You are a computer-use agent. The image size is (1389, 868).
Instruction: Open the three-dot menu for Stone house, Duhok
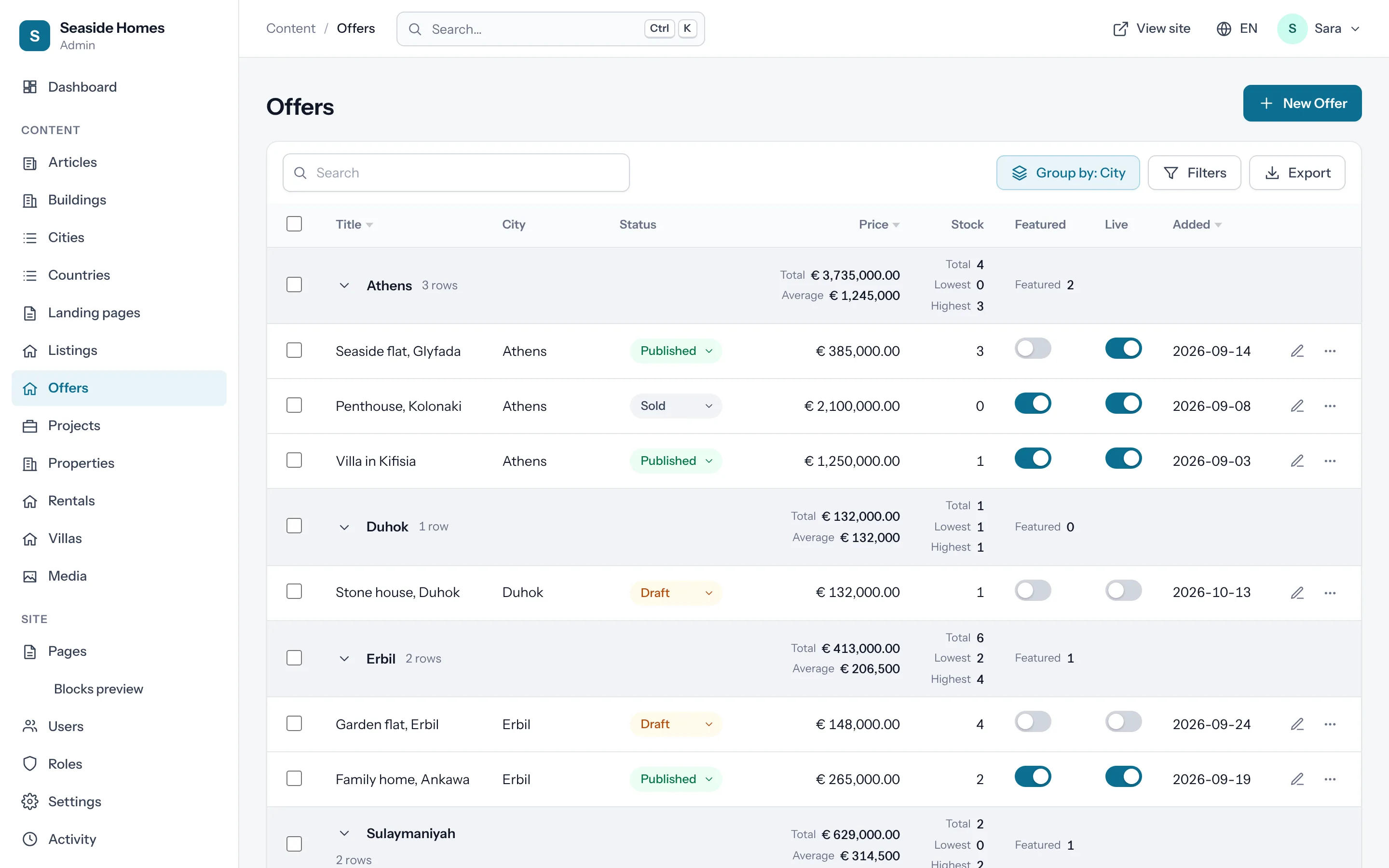1330,593
